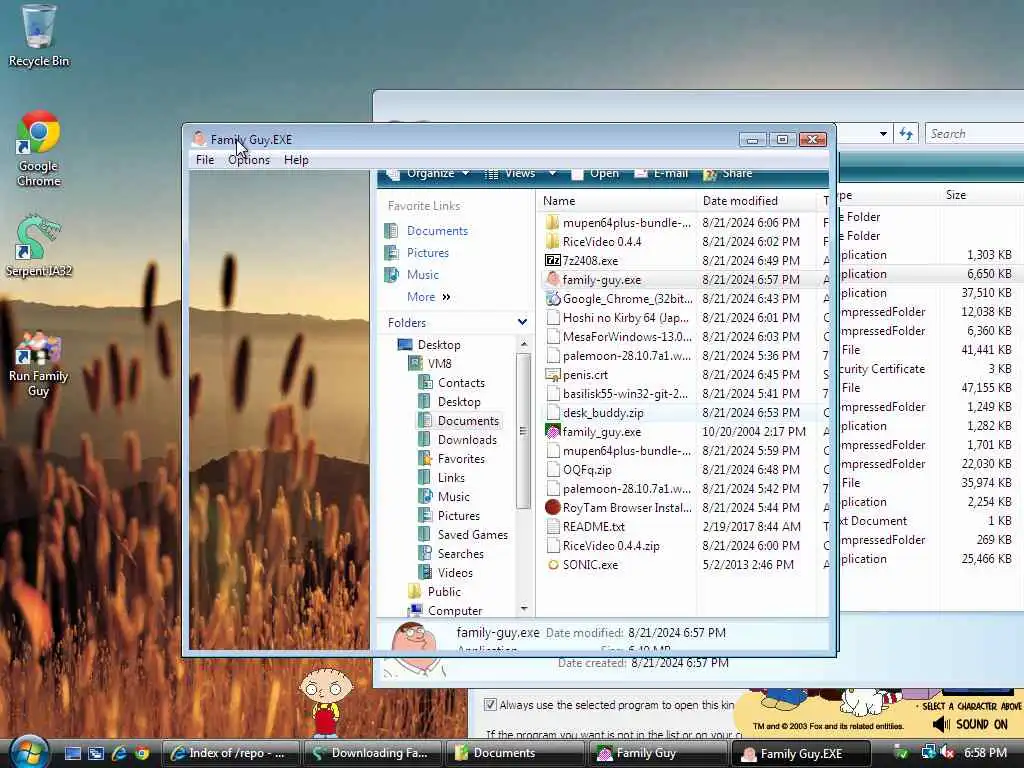Select SONIC.exe file icon
1024x768 pixels.
tap(552, 565)
